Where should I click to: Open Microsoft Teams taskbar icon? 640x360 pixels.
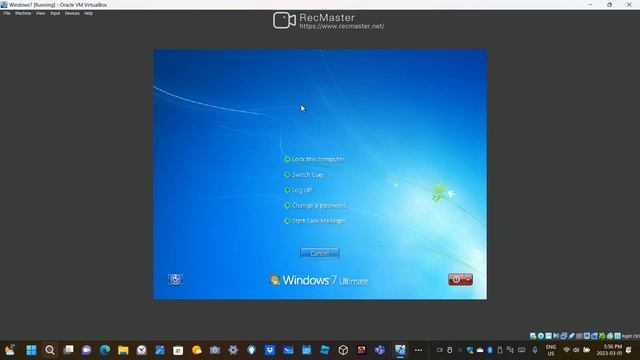click(x=380, y=350)
